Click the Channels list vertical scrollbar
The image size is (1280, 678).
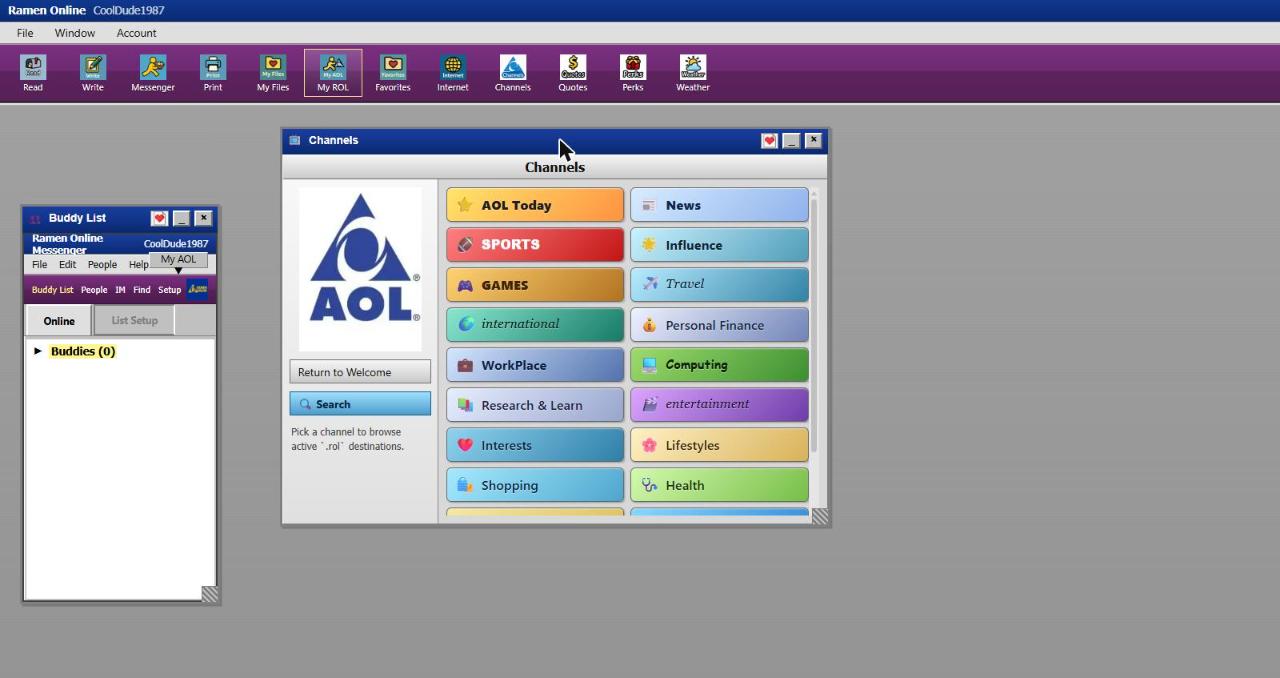pos(814,325)
